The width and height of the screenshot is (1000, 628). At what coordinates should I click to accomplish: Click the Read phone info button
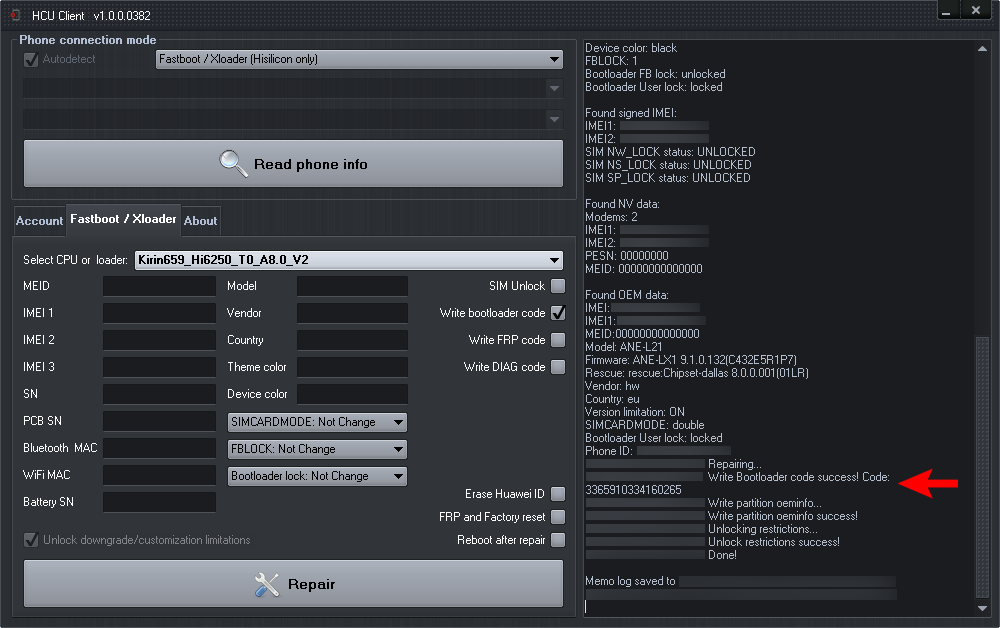[293, 164]
